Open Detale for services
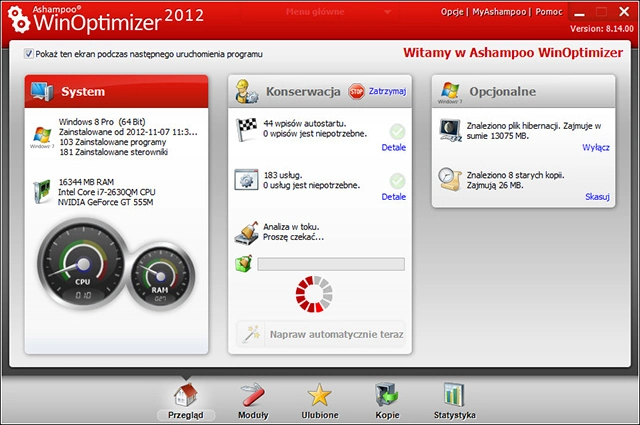This screenshot has height=425, width=640. coord(393,197)
